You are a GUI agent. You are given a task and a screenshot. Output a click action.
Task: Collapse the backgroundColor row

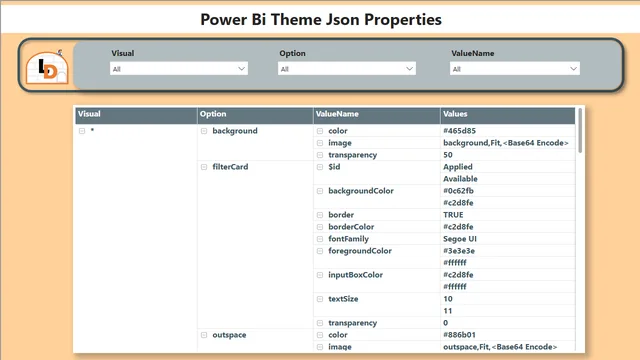click(x=320, y=191)
